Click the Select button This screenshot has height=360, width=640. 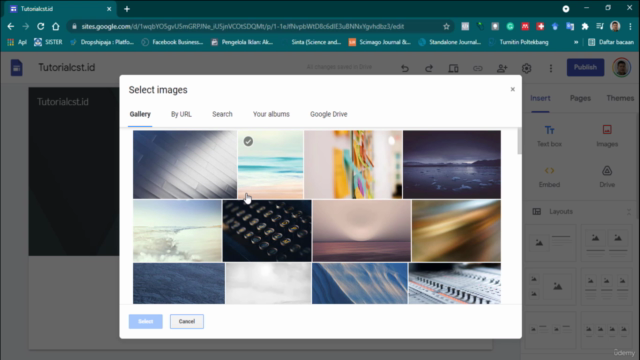pyautogui.click(x=146, y=321)
